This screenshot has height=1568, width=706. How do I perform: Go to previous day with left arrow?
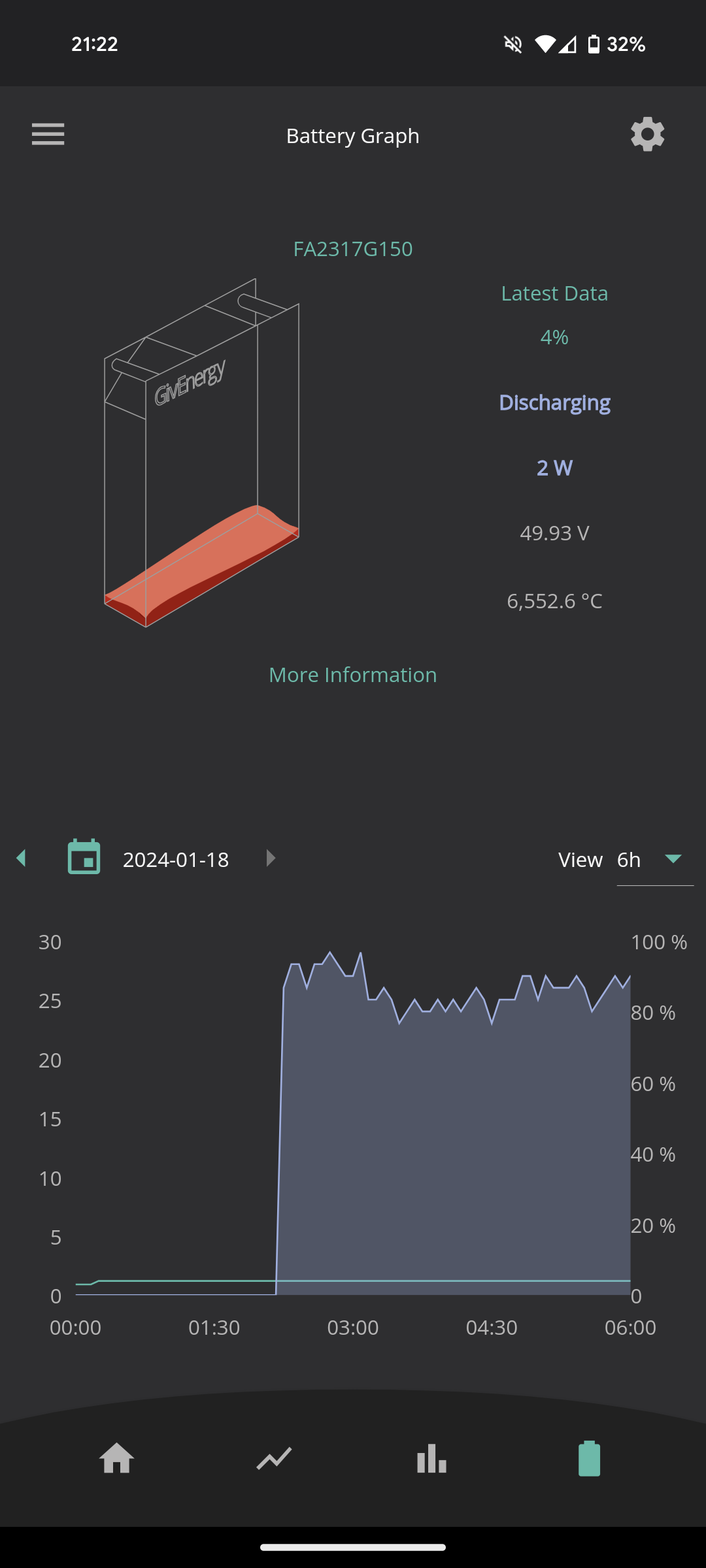[x=22, y=858]
